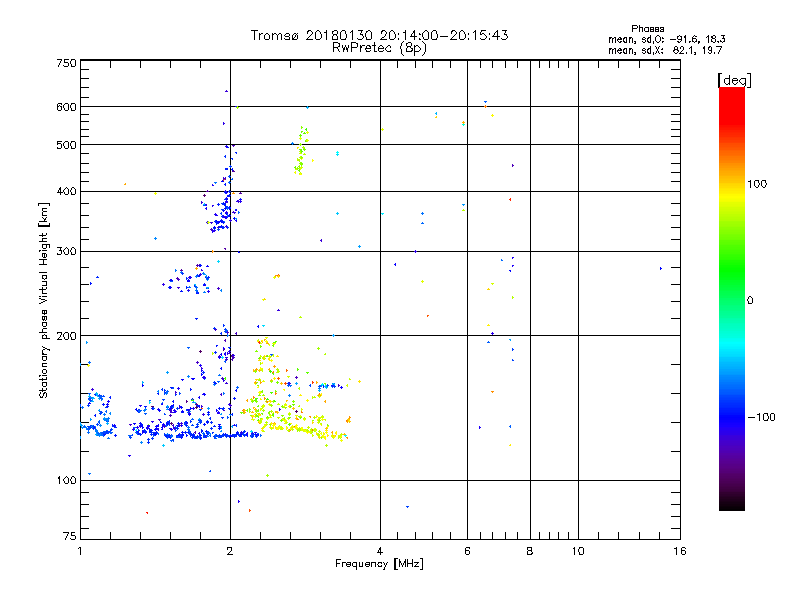Click y-axis tick label '100' on the height axis
800x600 pixels.
coord(66,481)
